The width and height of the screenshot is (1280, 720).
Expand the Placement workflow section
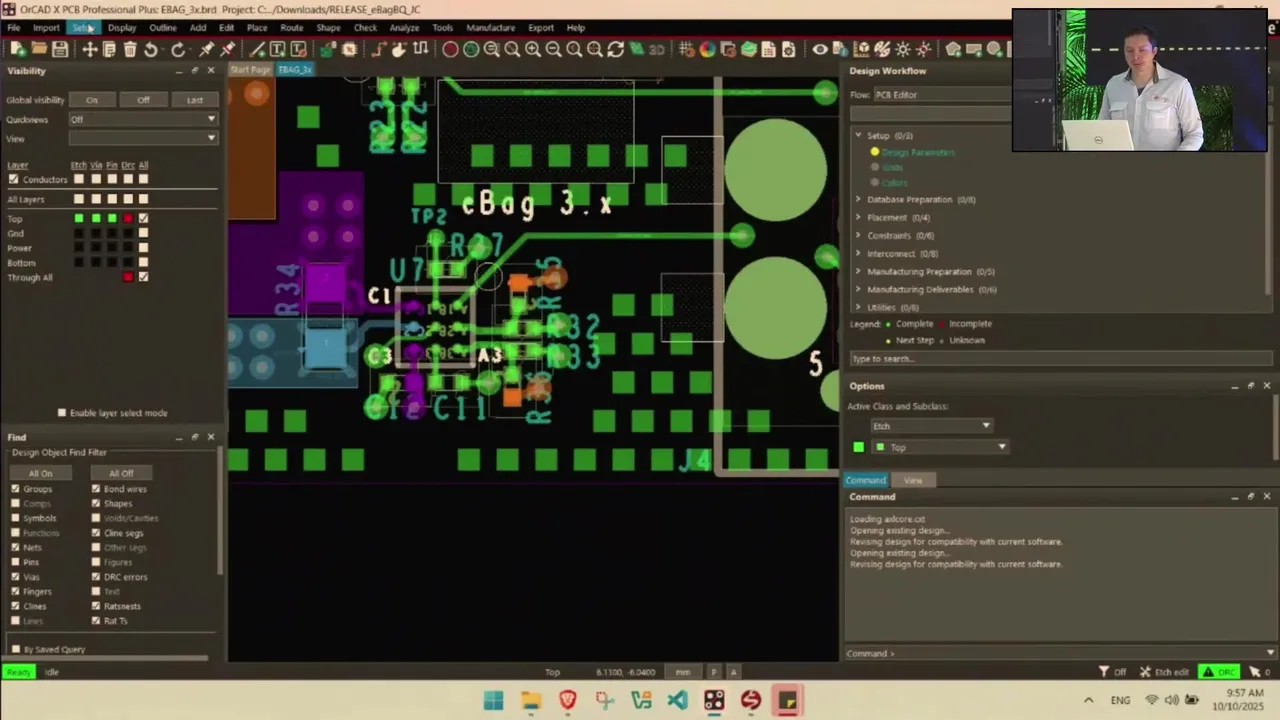(x=858, y=217)
